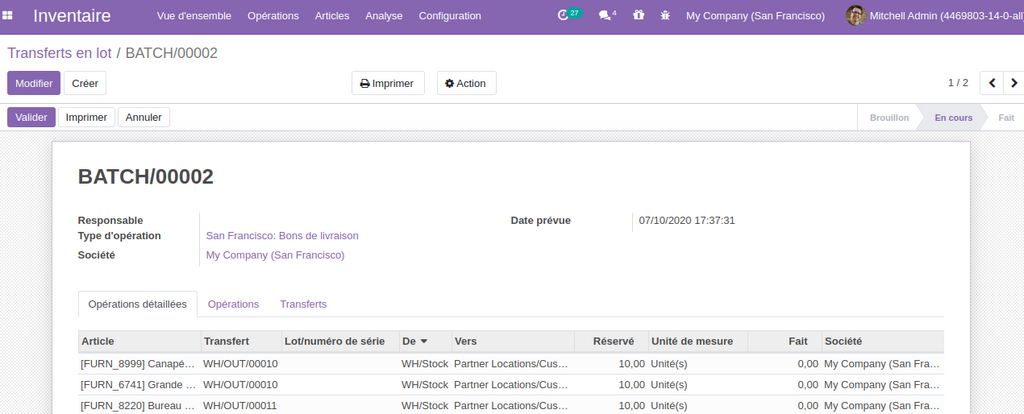Open San Francisco: Bons de livraison link

point(282,236)
